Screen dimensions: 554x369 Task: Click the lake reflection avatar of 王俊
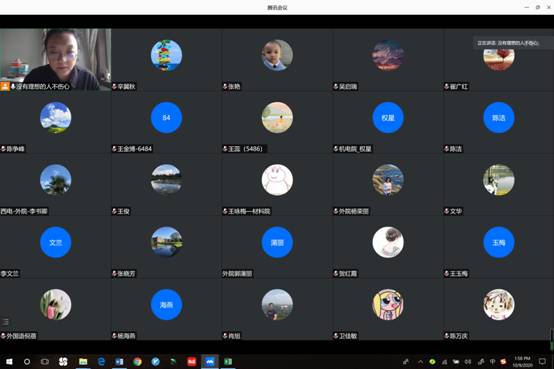tap(166, 180)
